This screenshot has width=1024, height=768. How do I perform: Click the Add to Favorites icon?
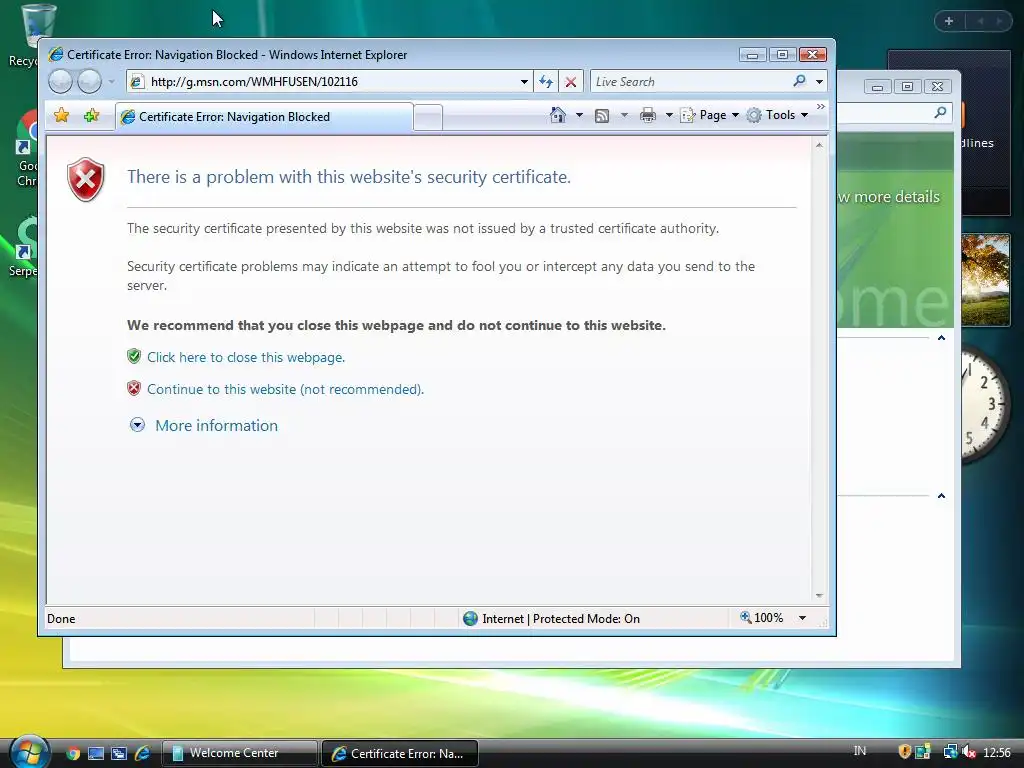[x=91, y=116]
